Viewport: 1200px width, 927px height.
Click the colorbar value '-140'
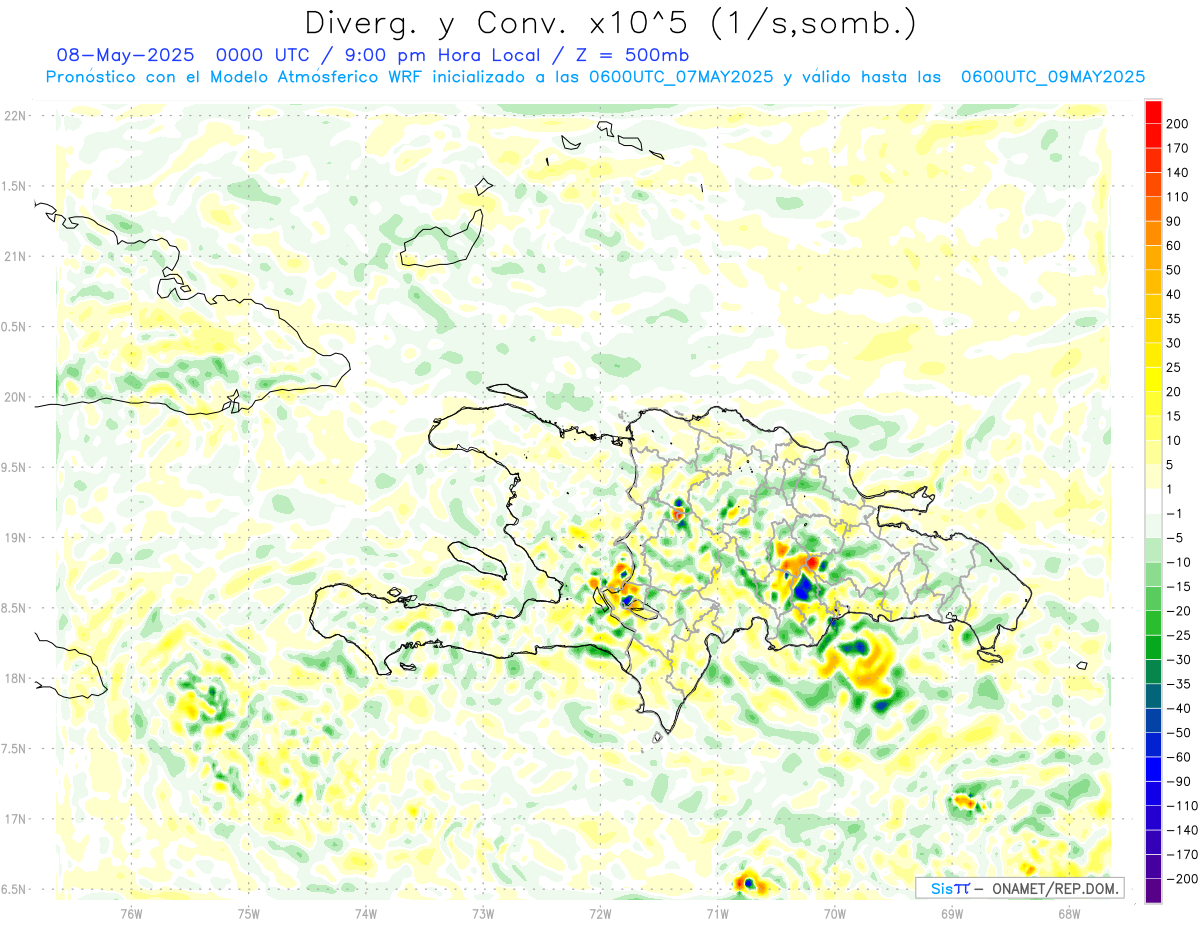coord(1182,830)
